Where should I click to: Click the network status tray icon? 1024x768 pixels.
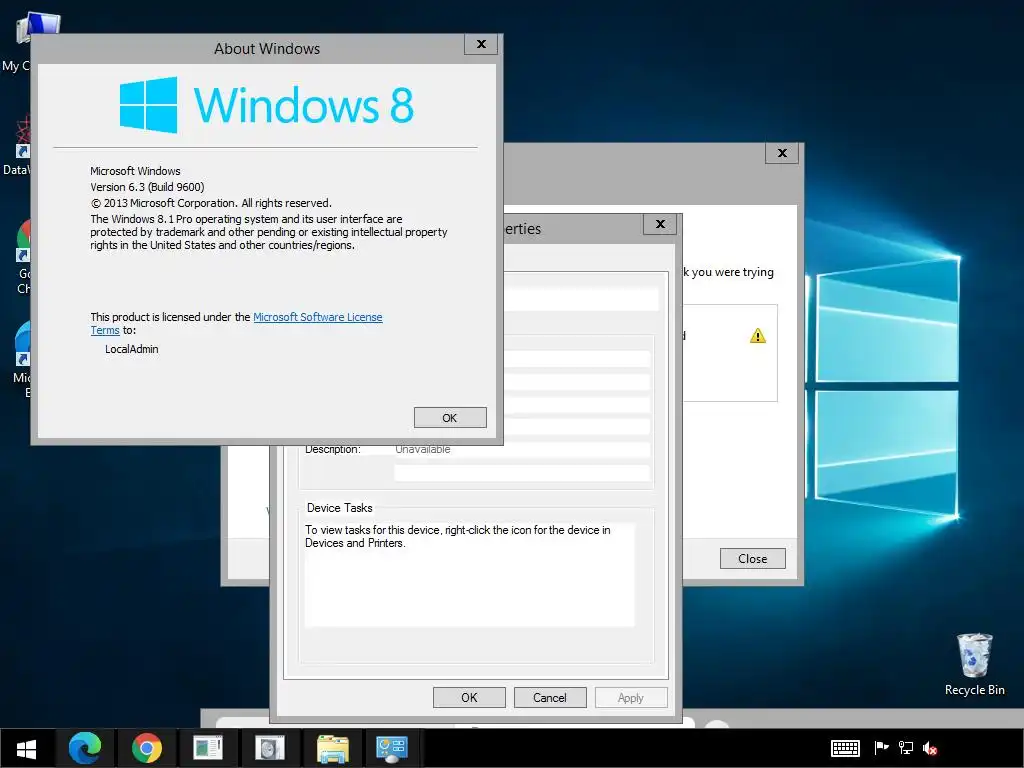(x=906, y=748)
